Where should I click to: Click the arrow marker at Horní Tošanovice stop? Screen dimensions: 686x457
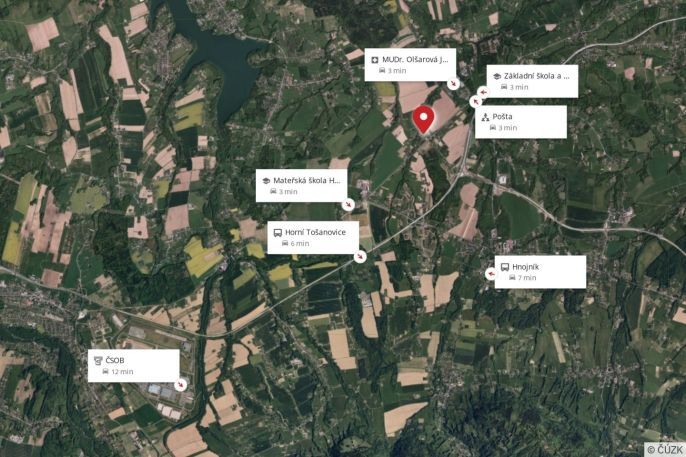[x=360, y=256]
